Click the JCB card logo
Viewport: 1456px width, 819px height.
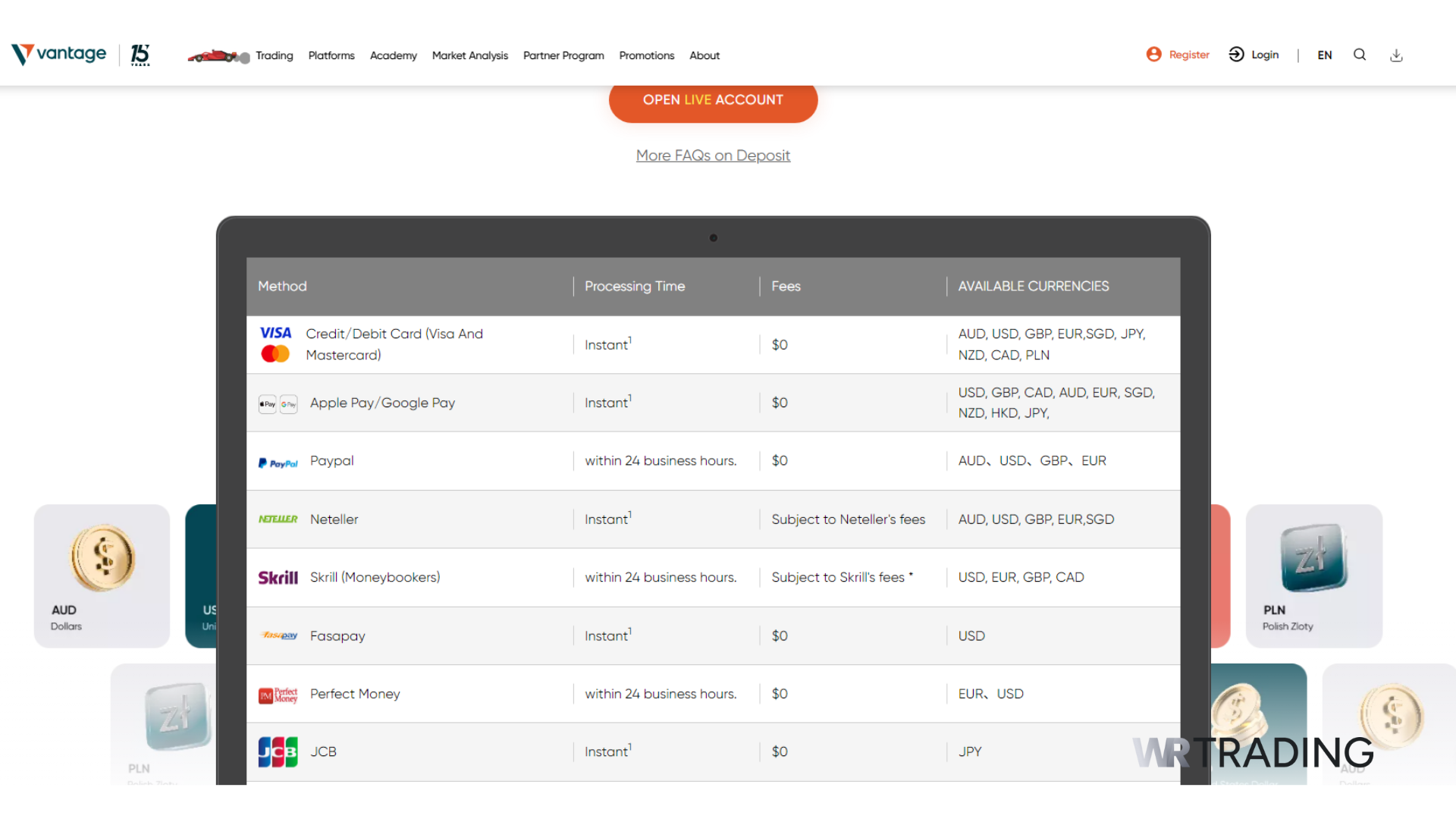pyautogui.click(x=278, y=751)
